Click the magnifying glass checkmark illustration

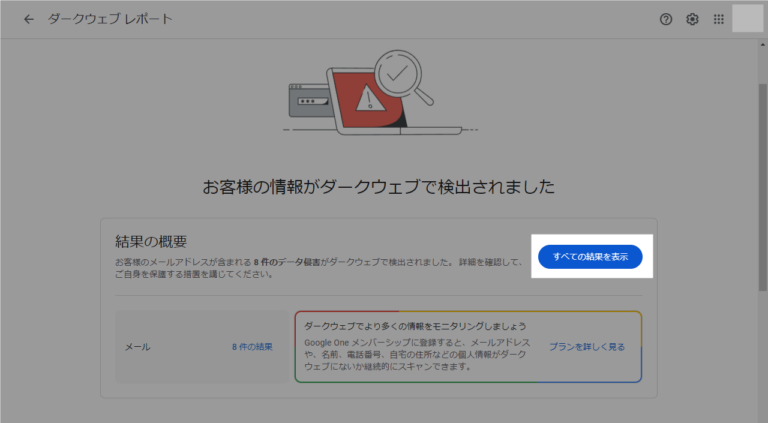coord(403,77)
